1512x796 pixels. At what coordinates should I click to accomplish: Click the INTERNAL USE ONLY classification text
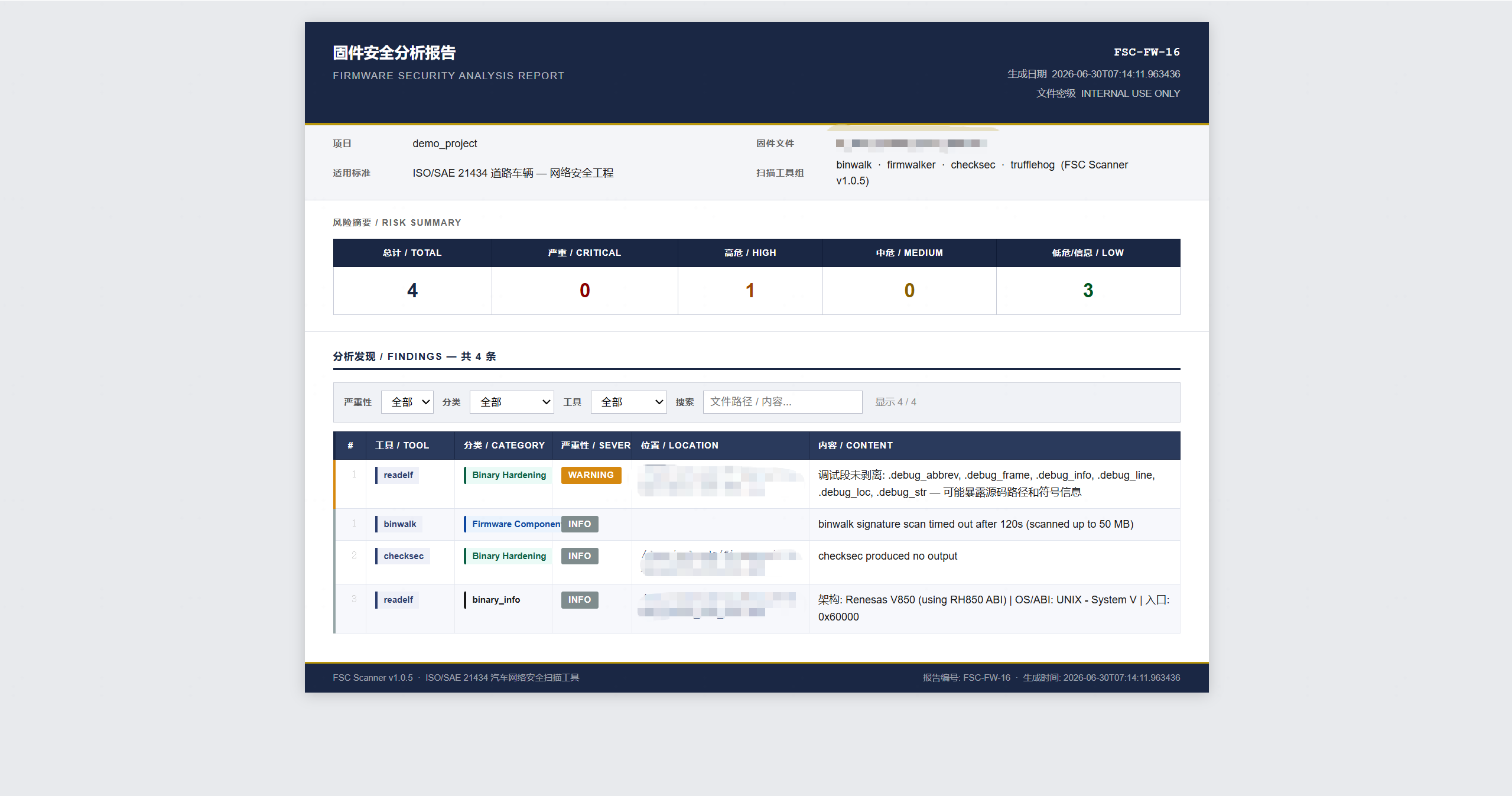coord(1130,93)
